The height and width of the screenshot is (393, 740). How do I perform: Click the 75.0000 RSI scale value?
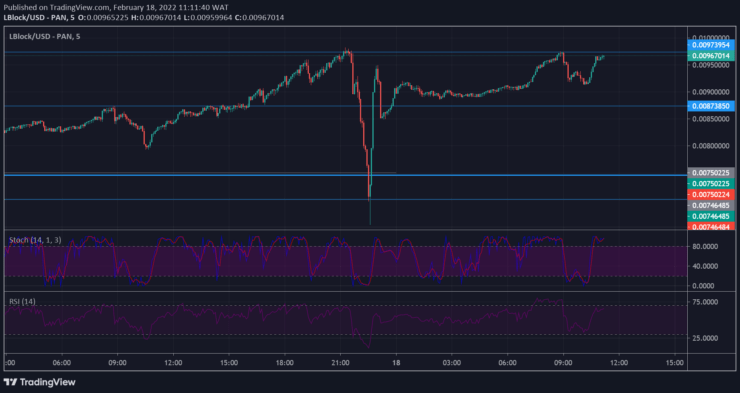pos(705,302)
